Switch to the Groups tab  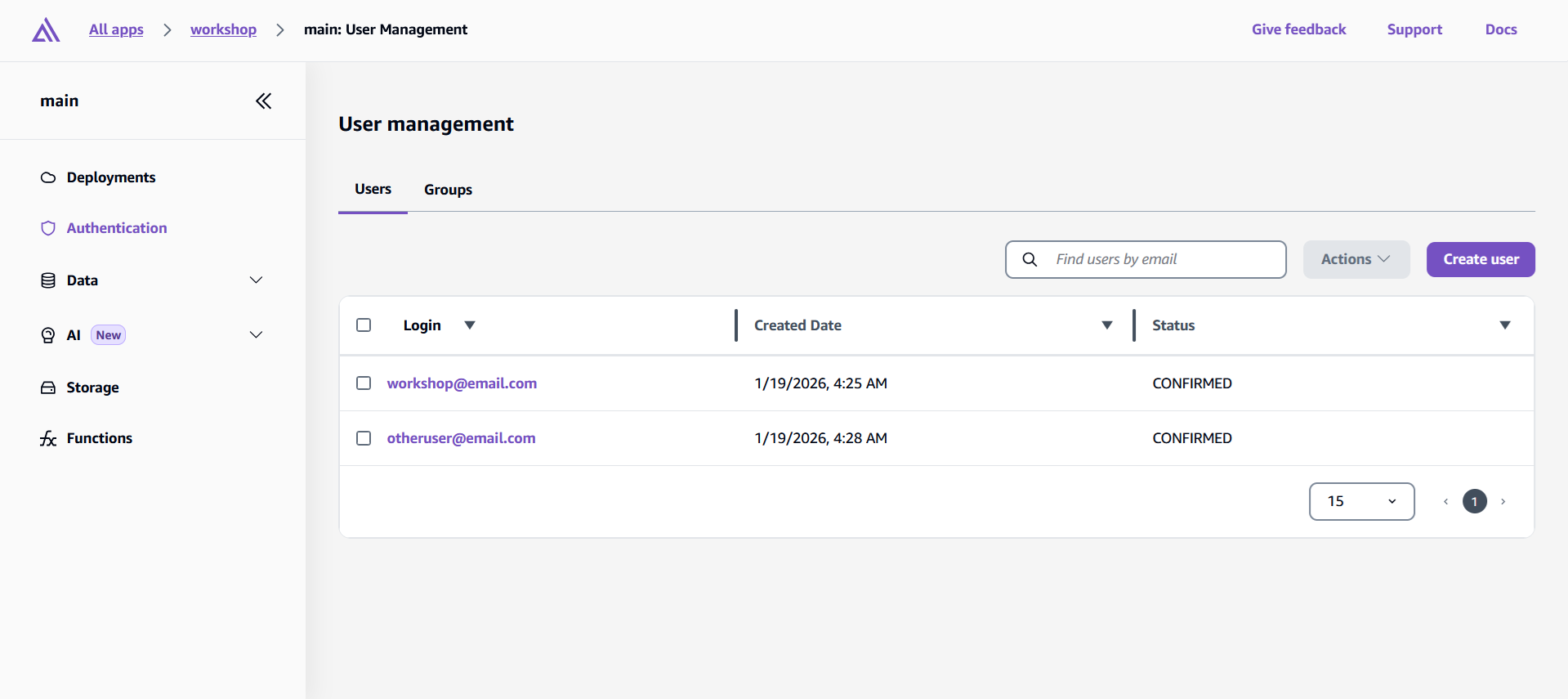[x=448, y=190]
